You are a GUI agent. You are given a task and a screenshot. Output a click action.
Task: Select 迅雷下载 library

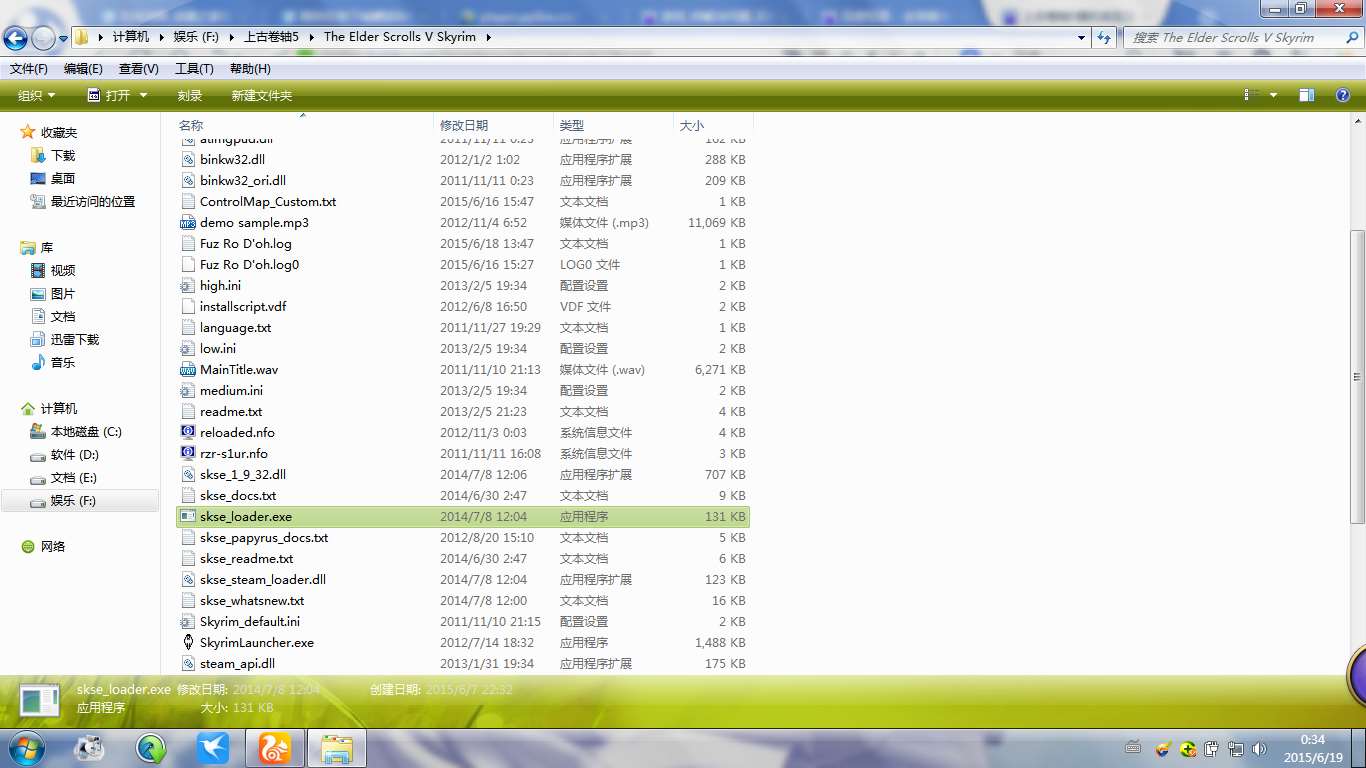click(x=75, y=340)
